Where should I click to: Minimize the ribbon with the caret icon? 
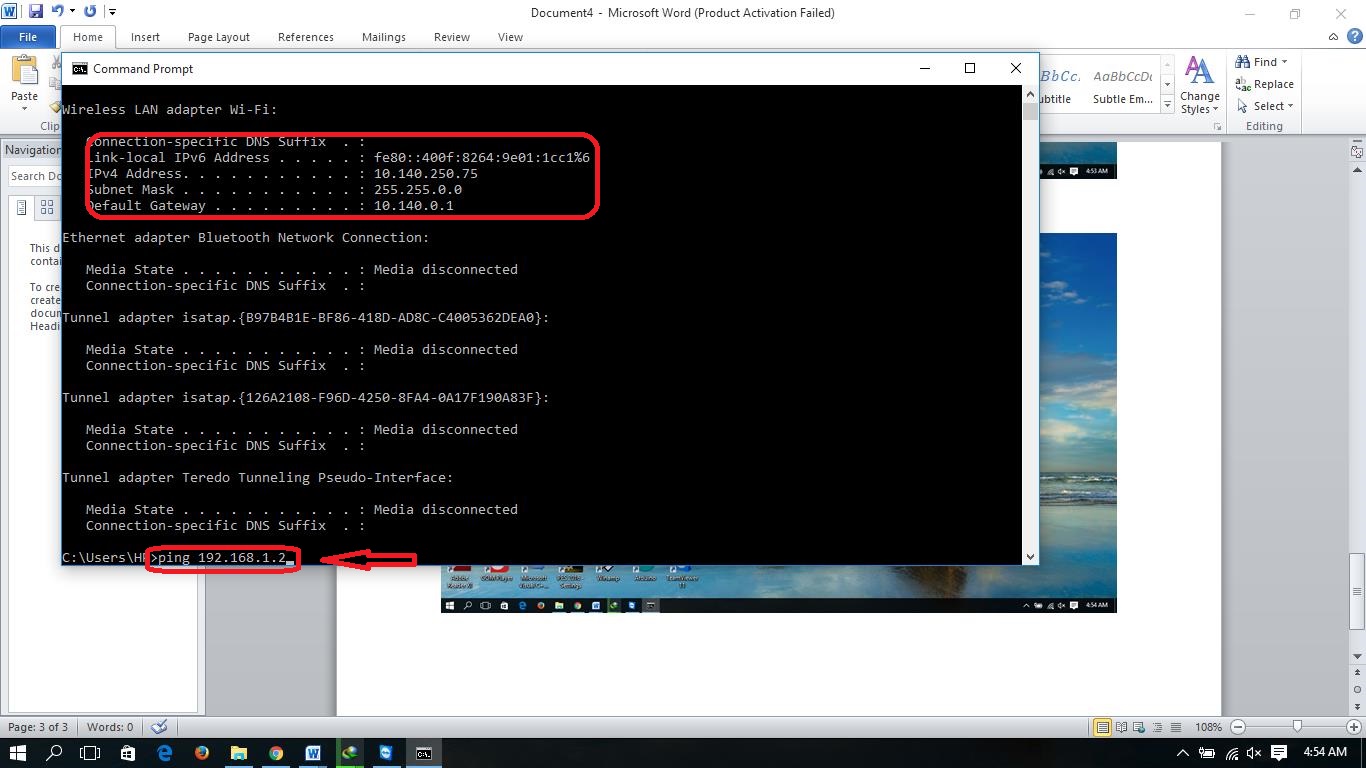pos(1333,37)
